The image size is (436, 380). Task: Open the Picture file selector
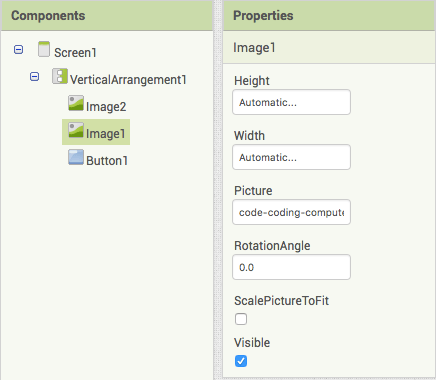[x=291, y=212]
